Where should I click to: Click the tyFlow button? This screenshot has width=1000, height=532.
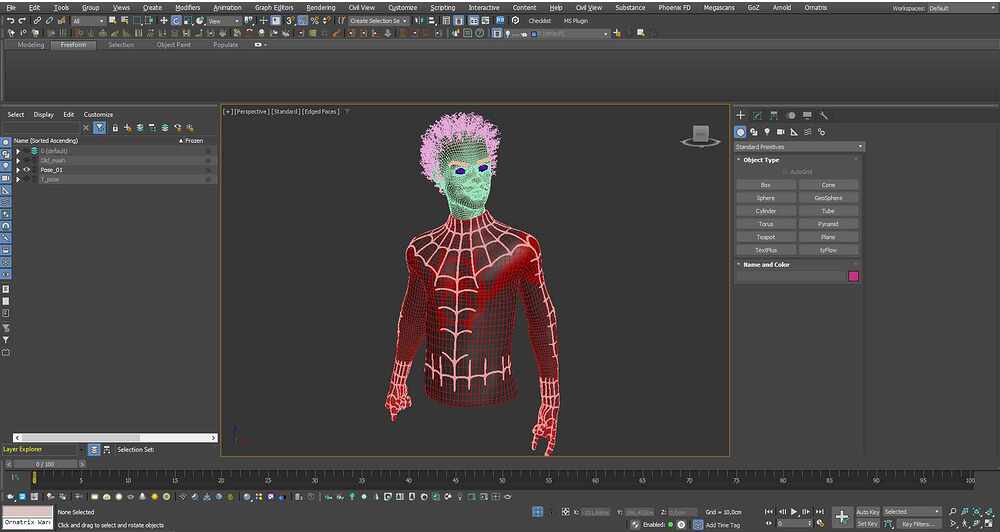[828, 251]
